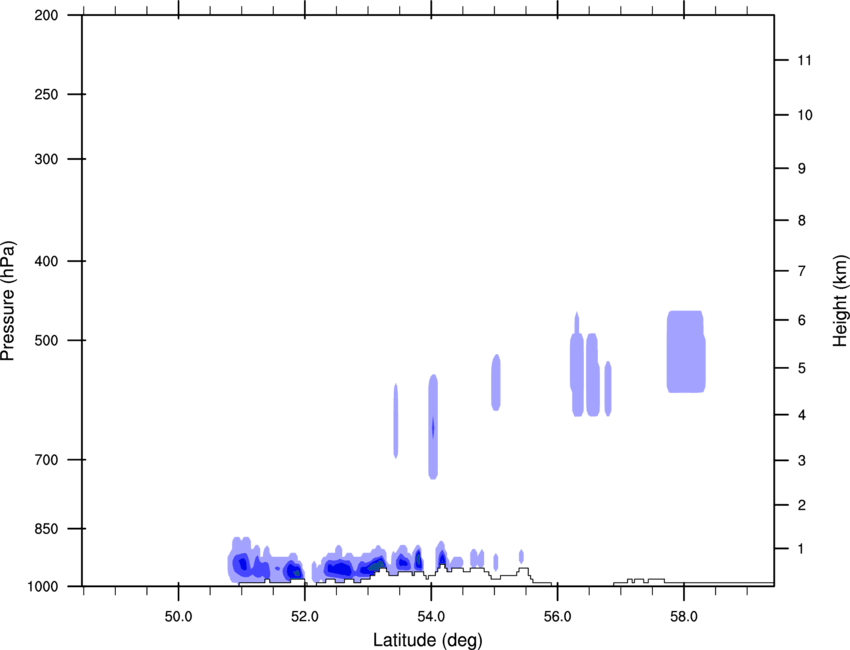Image resolution: width=850 pixels, height=650 pixels.
Task: Click the dark blue contour core near latitude 51
Action: coord(242,564)
